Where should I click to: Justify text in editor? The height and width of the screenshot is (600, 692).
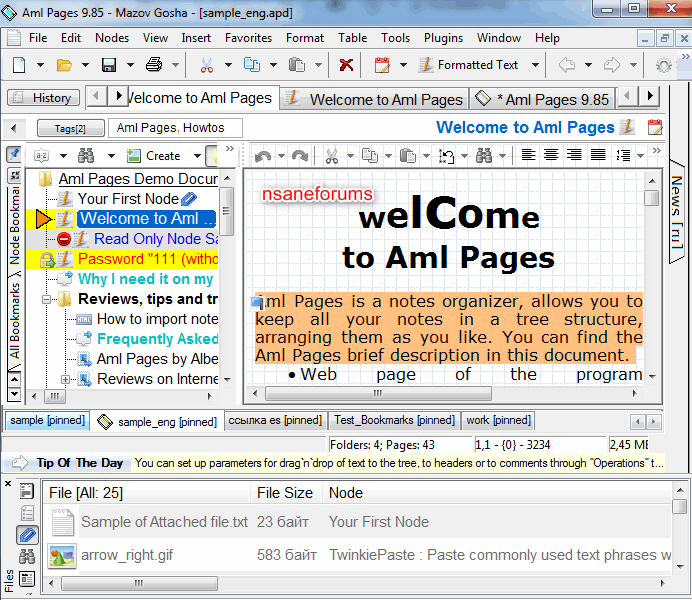[x=598, y=155]
